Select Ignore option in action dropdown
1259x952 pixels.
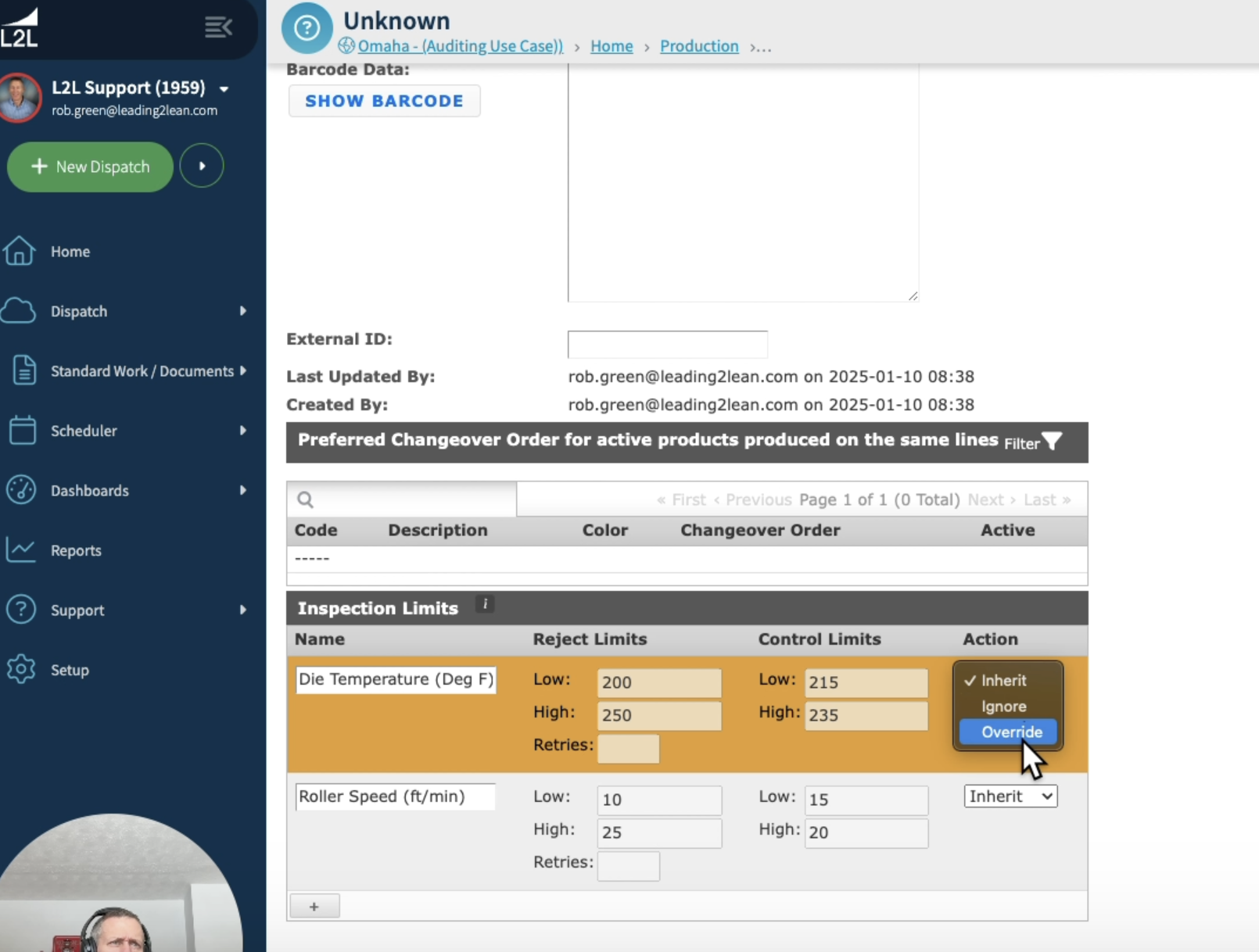[x=1008, y=706]
